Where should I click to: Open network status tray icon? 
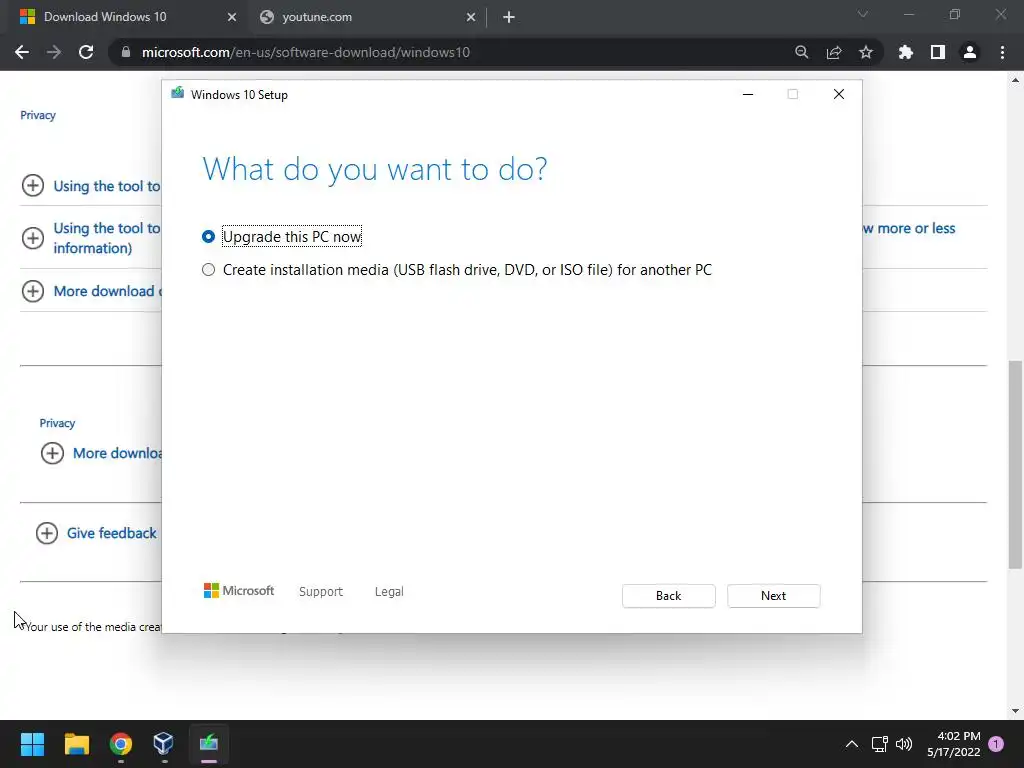pyautogui.click(x=879, y=744)
